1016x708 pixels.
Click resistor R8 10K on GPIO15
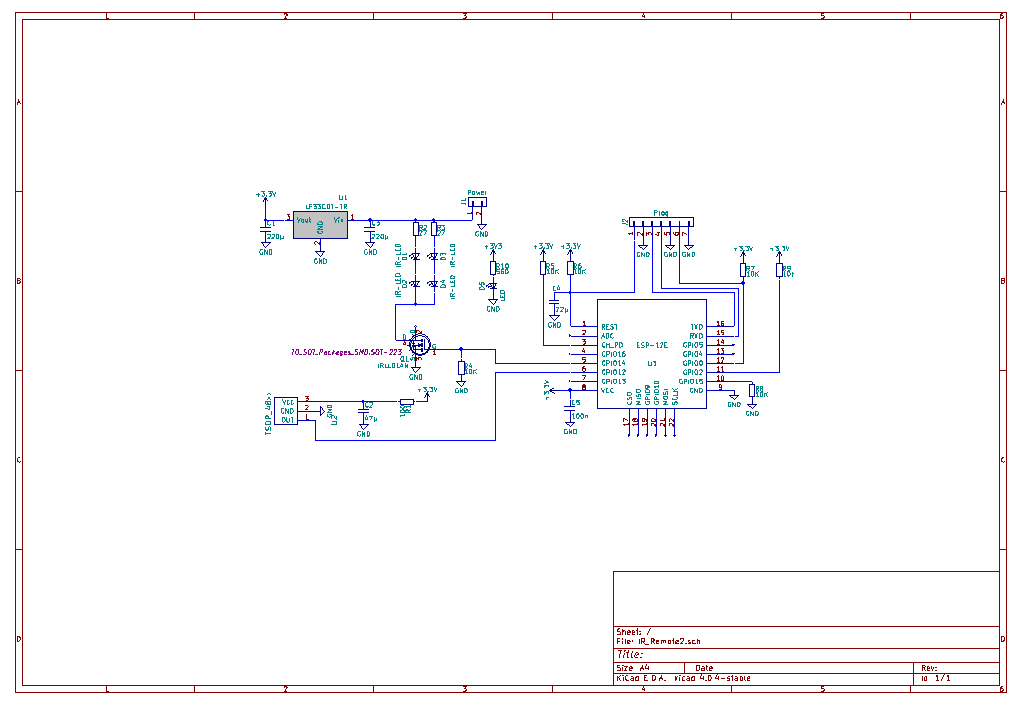click(752, 391)
